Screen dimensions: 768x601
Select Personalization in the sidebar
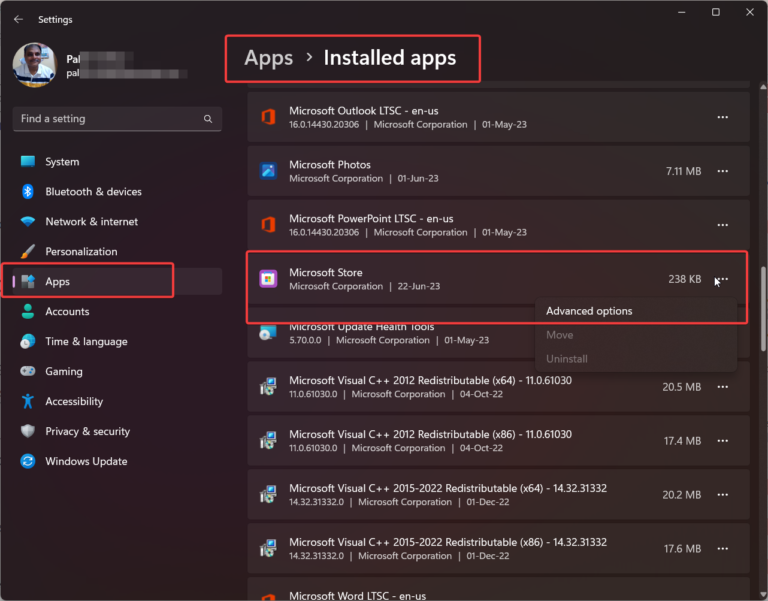pos(117,251)
